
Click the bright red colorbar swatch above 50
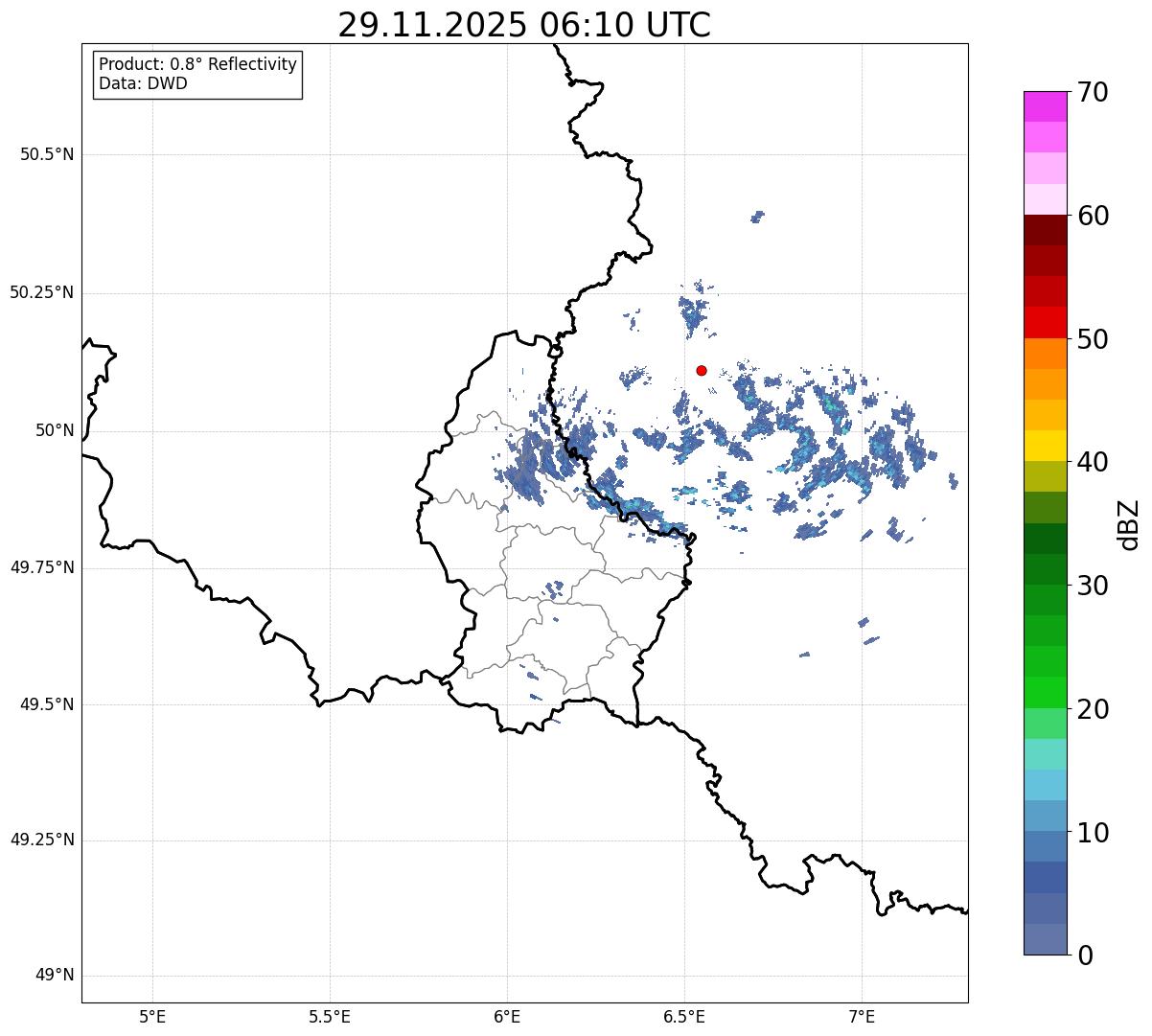pos(1045,323)
